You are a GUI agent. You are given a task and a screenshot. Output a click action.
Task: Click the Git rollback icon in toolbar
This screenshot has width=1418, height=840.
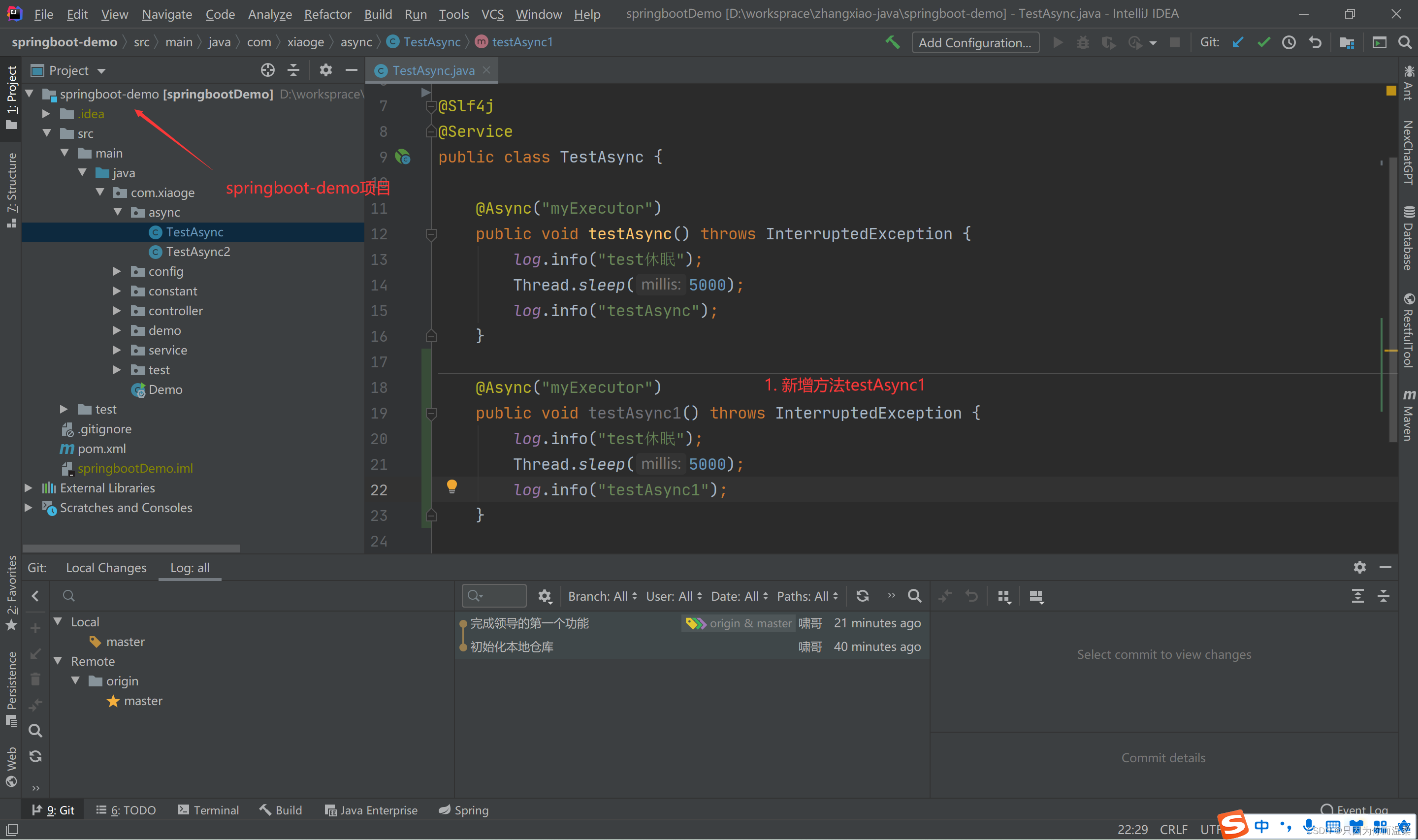[x=1315, y=42]
